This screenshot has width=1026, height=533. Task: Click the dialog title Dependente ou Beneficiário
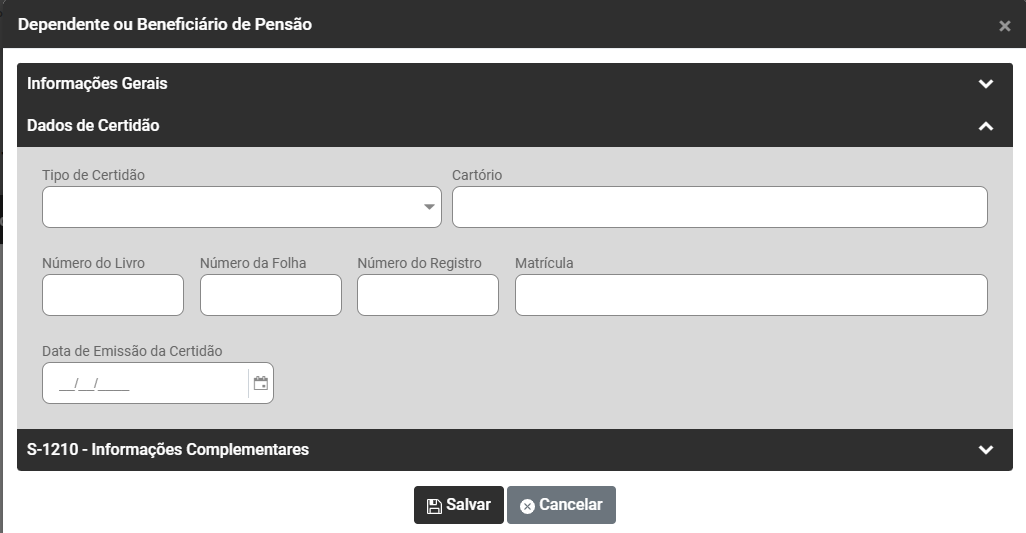point(165,24)
